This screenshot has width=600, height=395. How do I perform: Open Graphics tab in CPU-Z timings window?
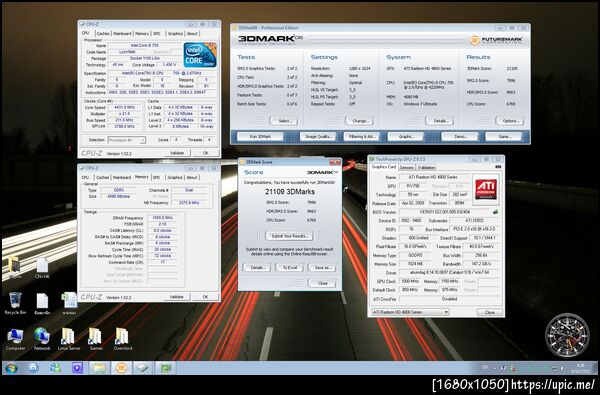coord(174,178)
